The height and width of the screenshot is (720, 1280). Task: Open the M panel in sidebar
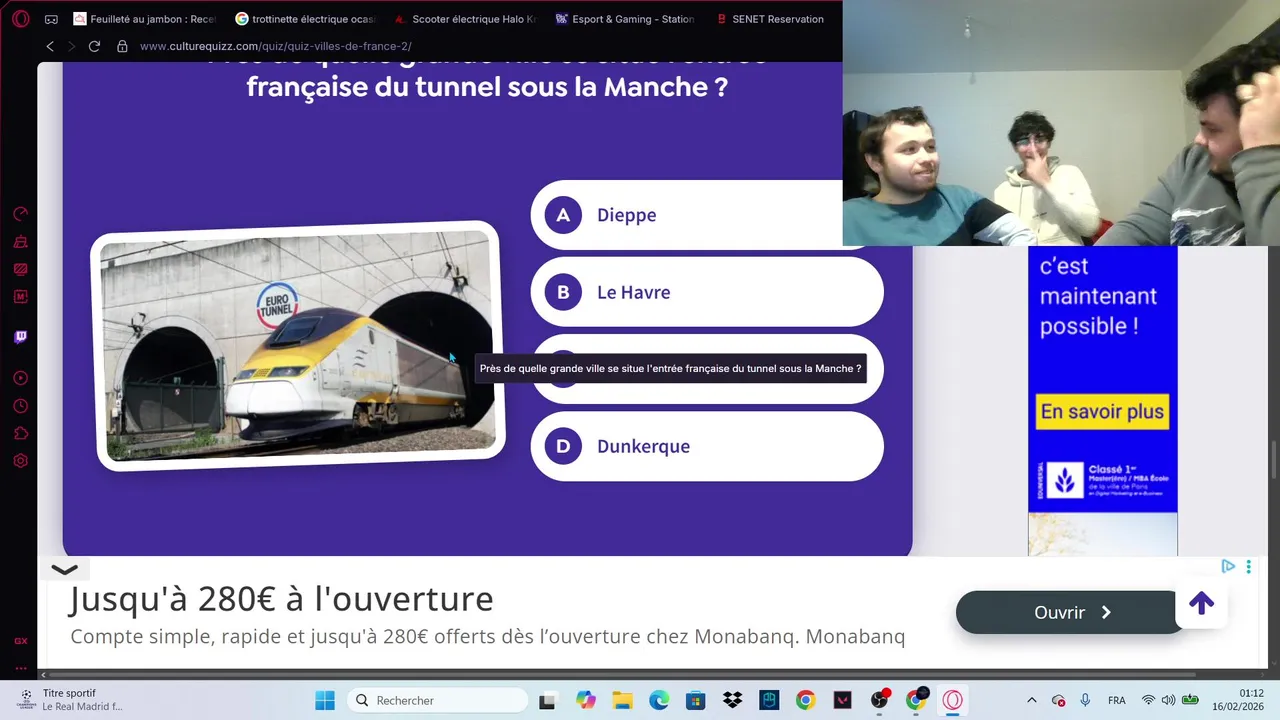pos(20,297)
